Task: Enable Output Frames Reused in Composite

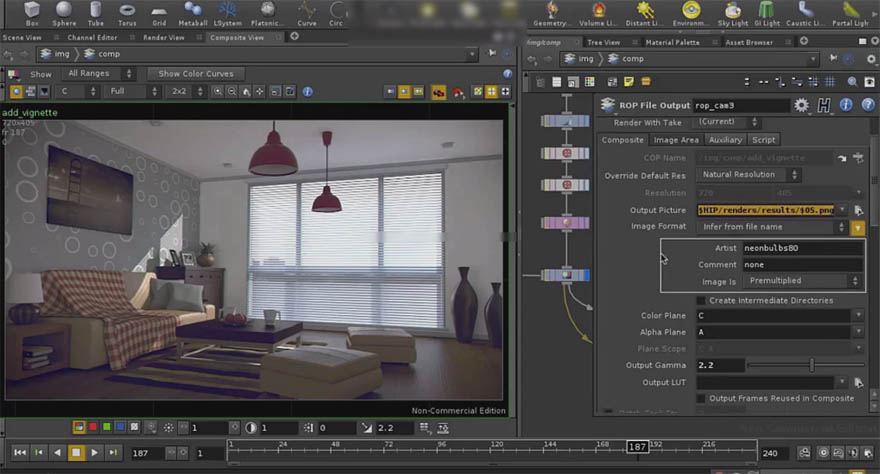Action: 700,398
